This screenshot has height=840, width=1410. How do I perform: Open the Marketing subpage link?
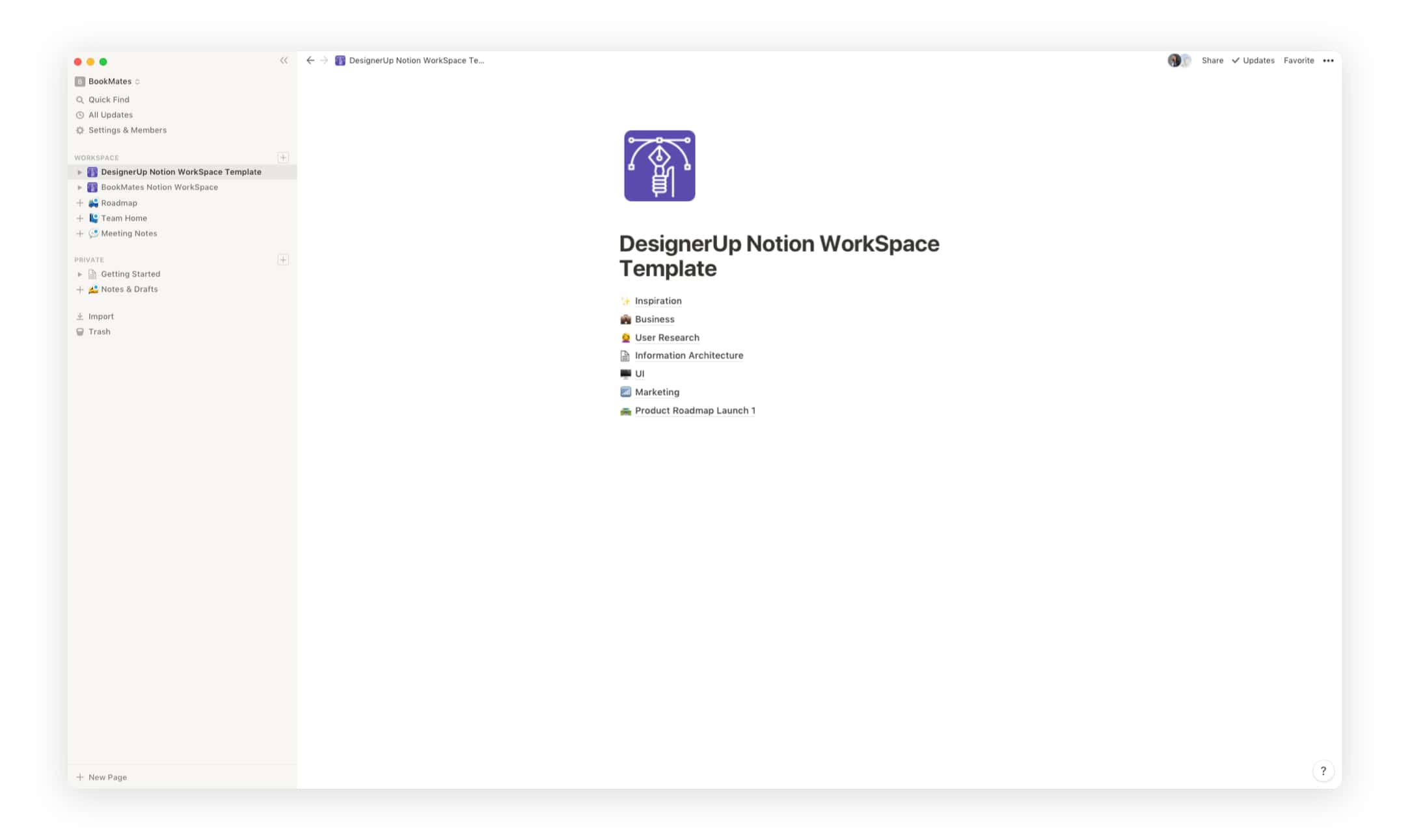click(657, 392)
